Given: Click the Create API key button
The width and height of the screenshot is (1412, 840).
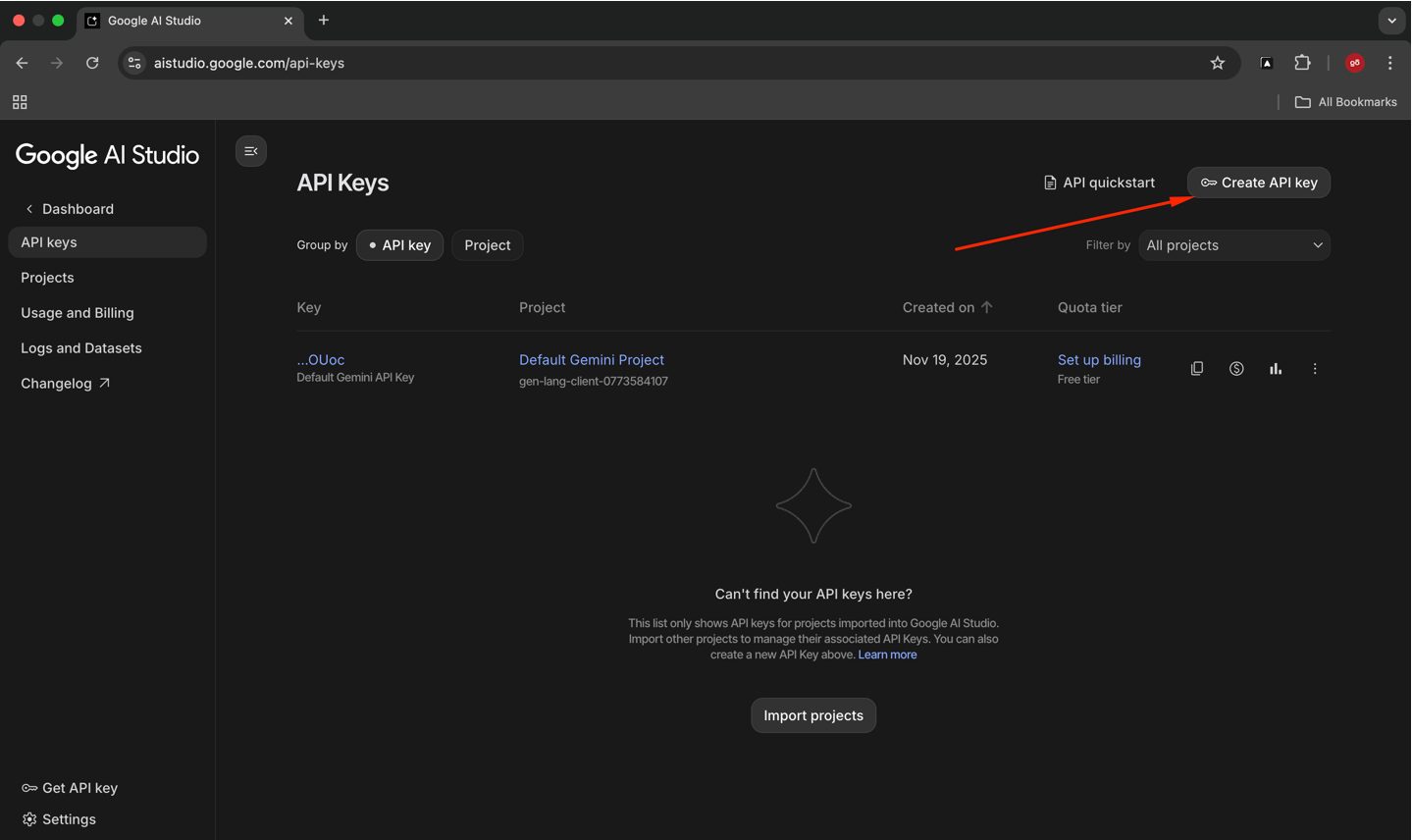Looking at the screenshot, I should coord(1259,183).
